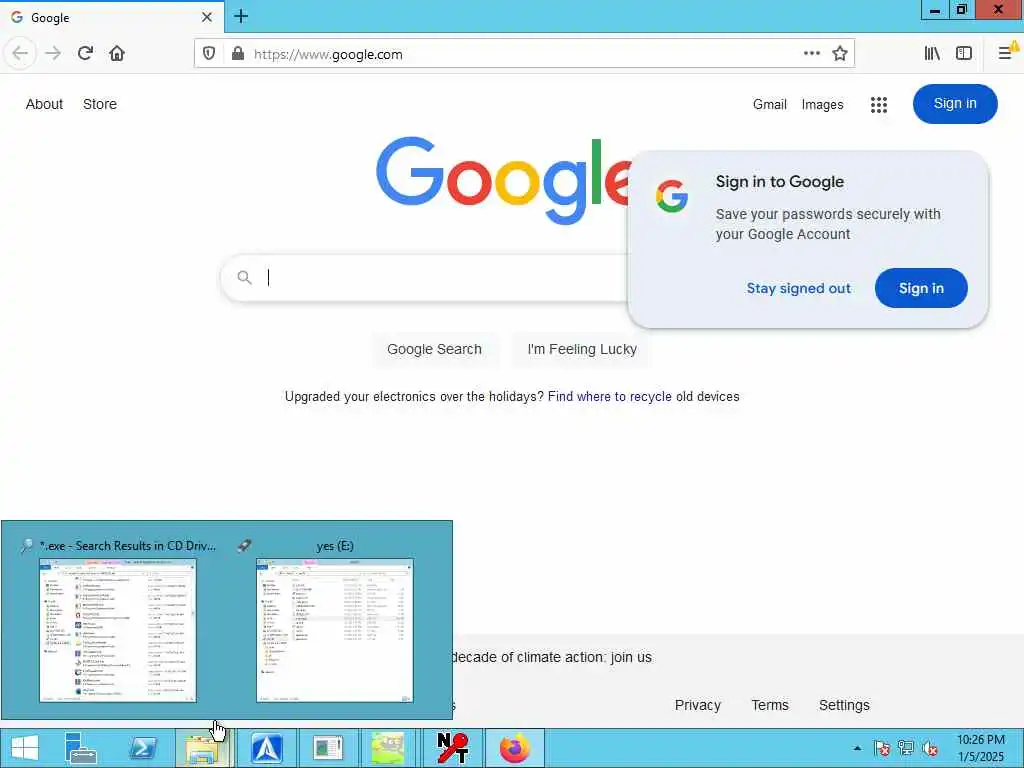
Task: Click the magnifier icon in search box
Action: click(x=244, y=278)
